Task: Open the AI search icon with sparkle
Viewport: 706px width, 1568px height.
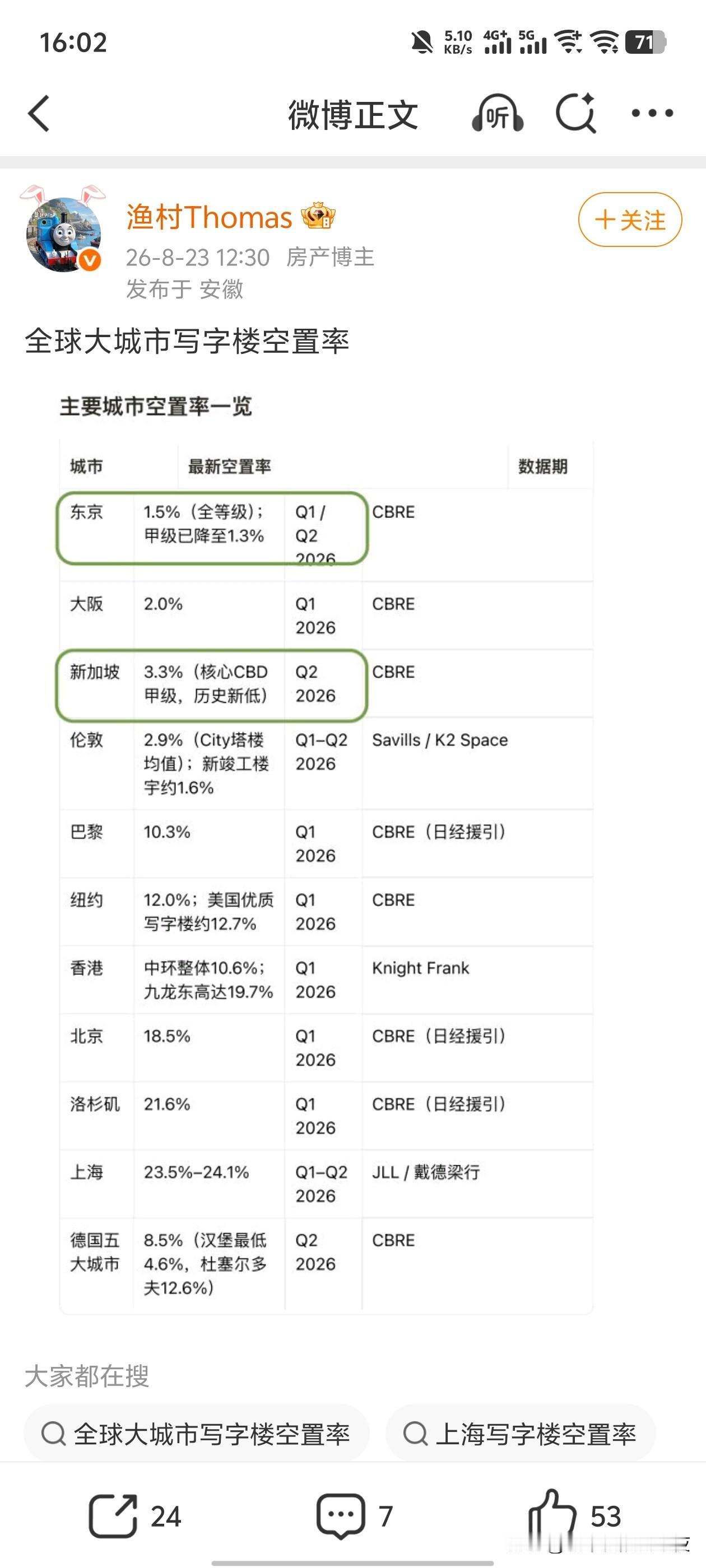Action: tap(576, 113)
